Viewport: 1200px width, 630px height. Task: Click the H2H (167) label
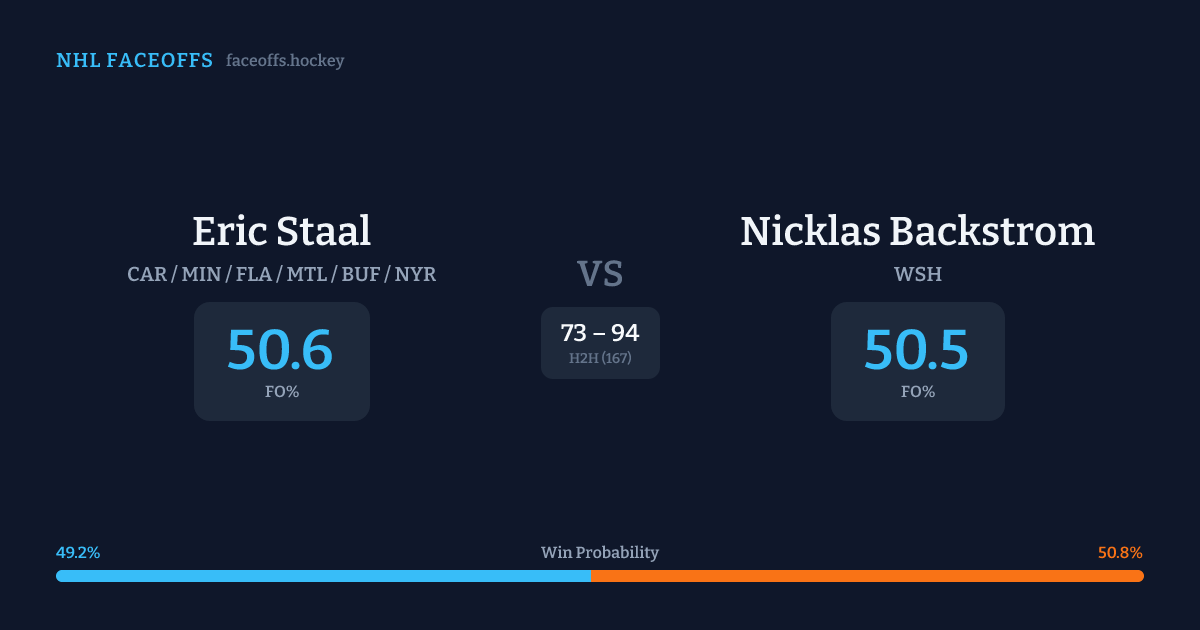pyautogui.click(x=600, y=358)
